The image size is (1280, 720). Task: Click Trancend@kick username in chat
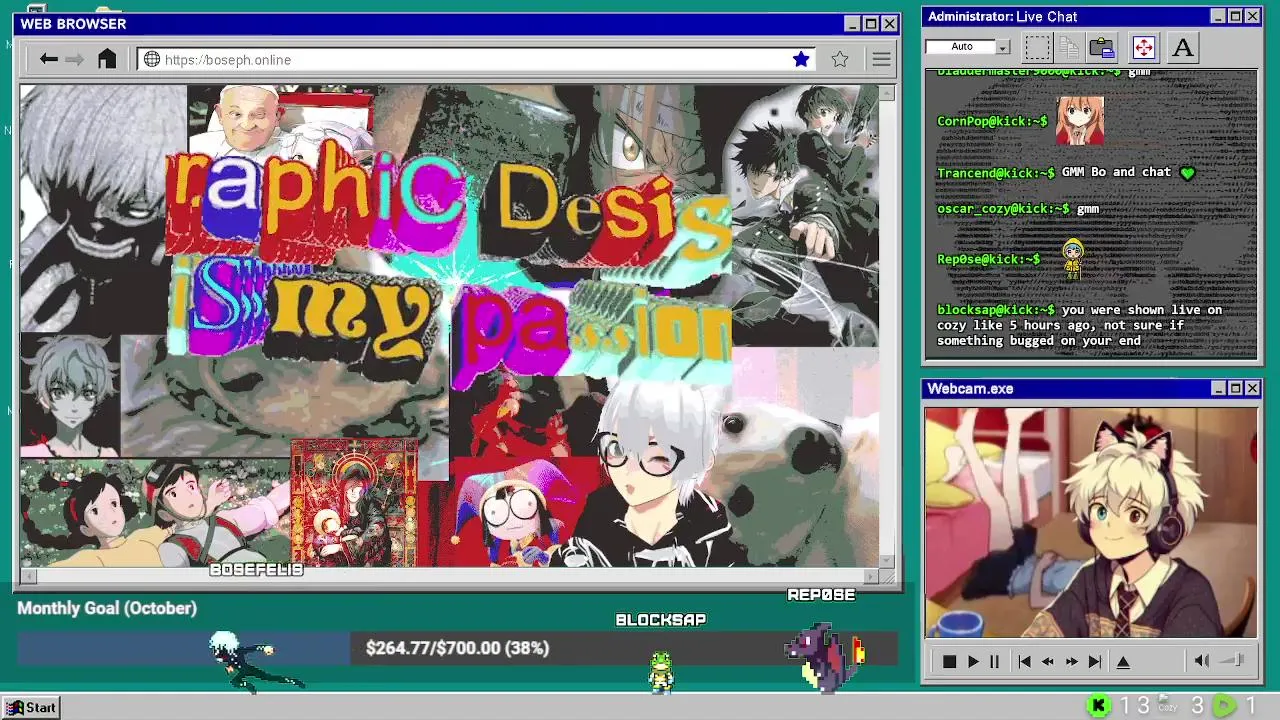pos(996,172)
